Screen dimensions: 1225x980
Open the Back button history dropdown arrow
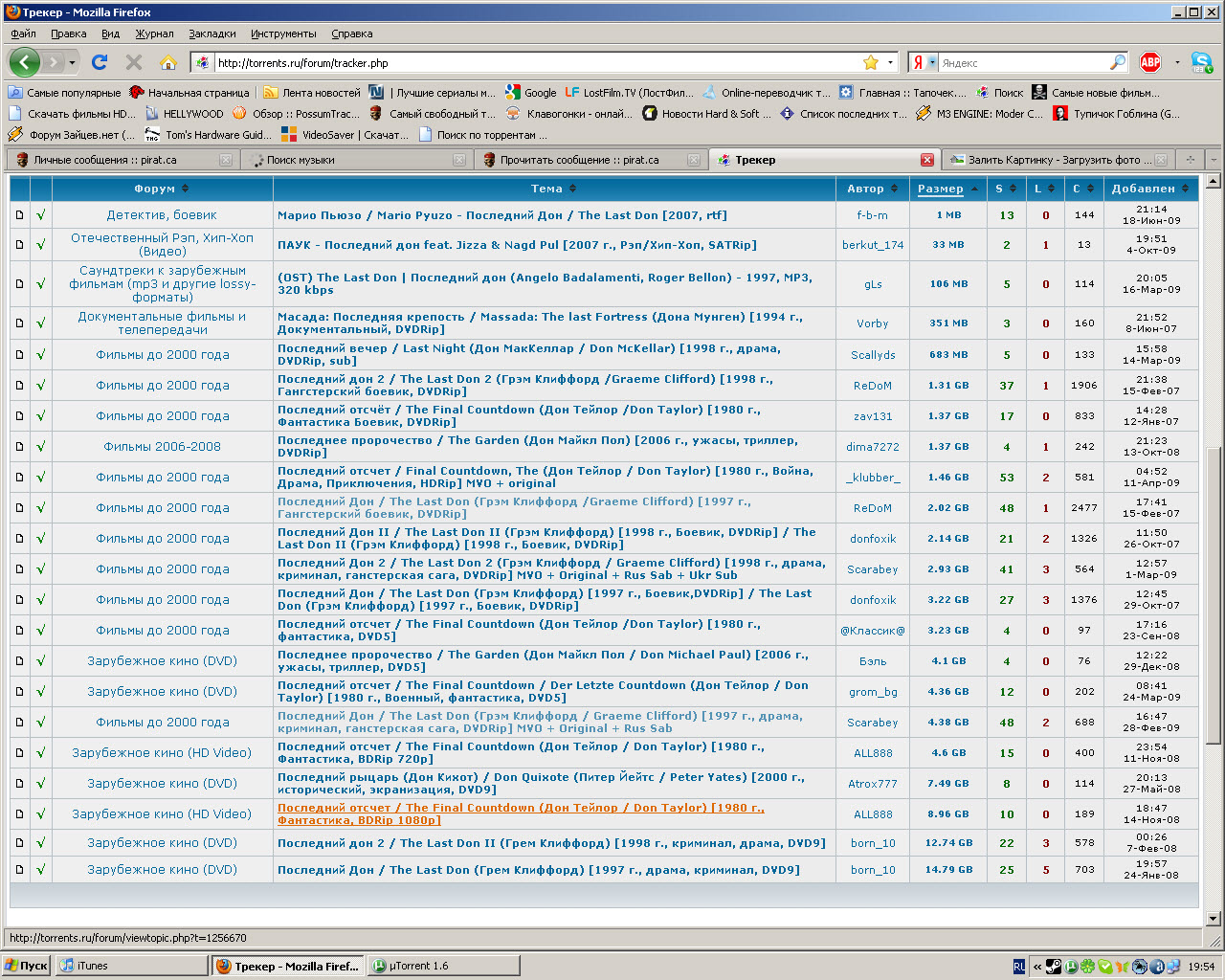[72, 62]
